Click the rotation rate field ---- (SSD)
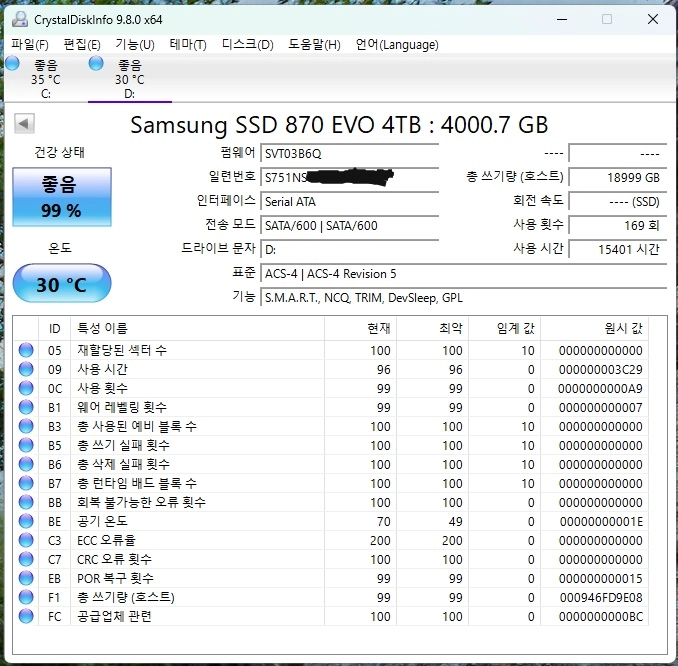Image resolution: width=678 pixels, height=666 pixels. pos(617,202)
